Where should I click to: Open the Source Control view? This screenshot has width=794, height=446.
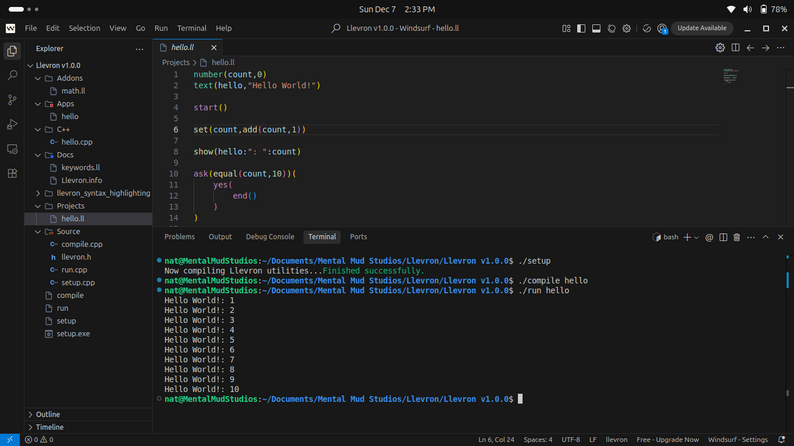click(x=12, y=100)
